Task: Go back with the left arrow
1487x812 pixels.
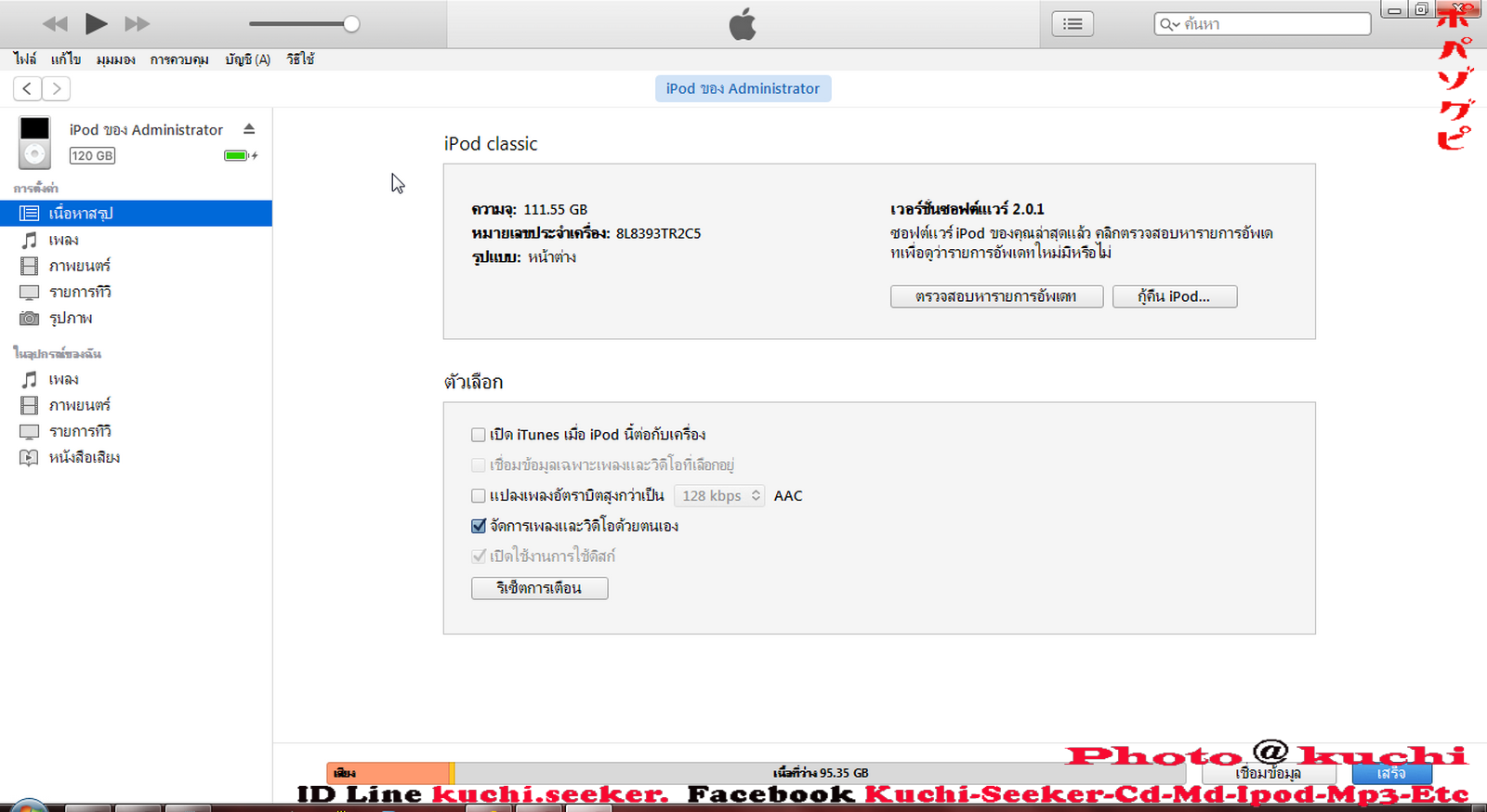Action: point(28,88)
